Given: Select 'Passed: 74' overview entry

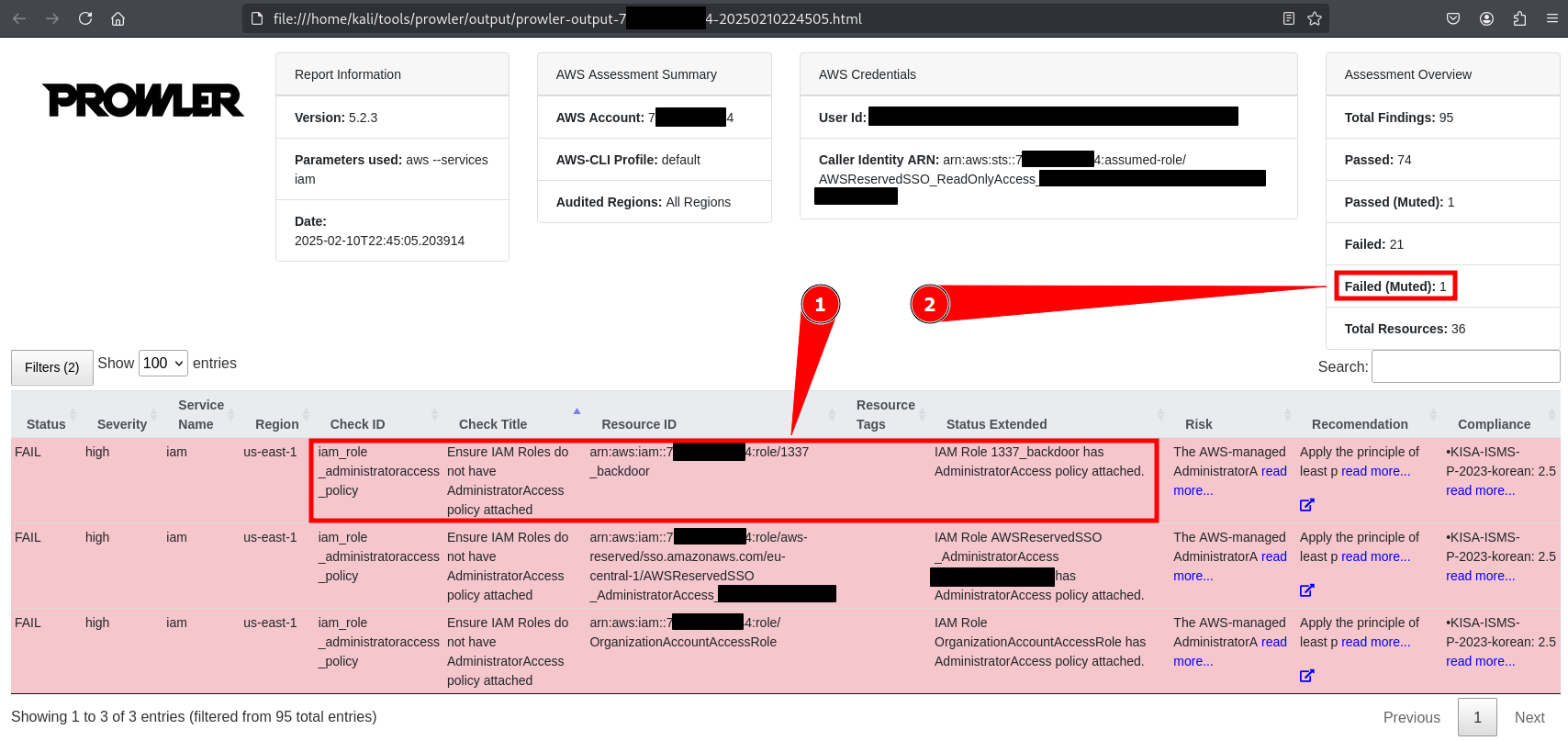Looking at the screenshot, I should pos(1378,160).
